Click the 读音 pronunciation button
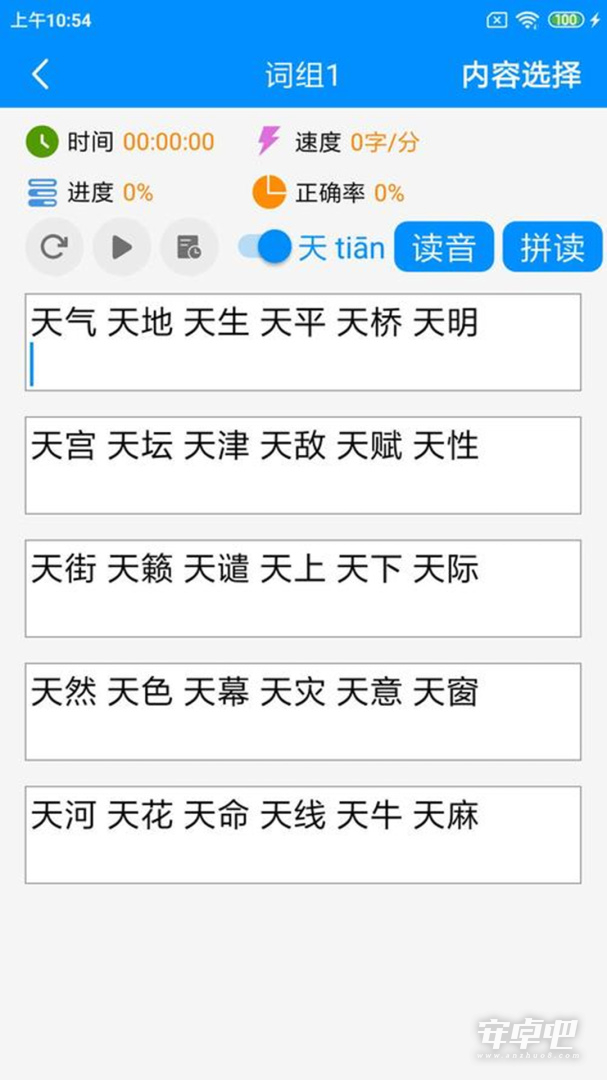The height and width of the screenshot is (1080, 607). 444,247
